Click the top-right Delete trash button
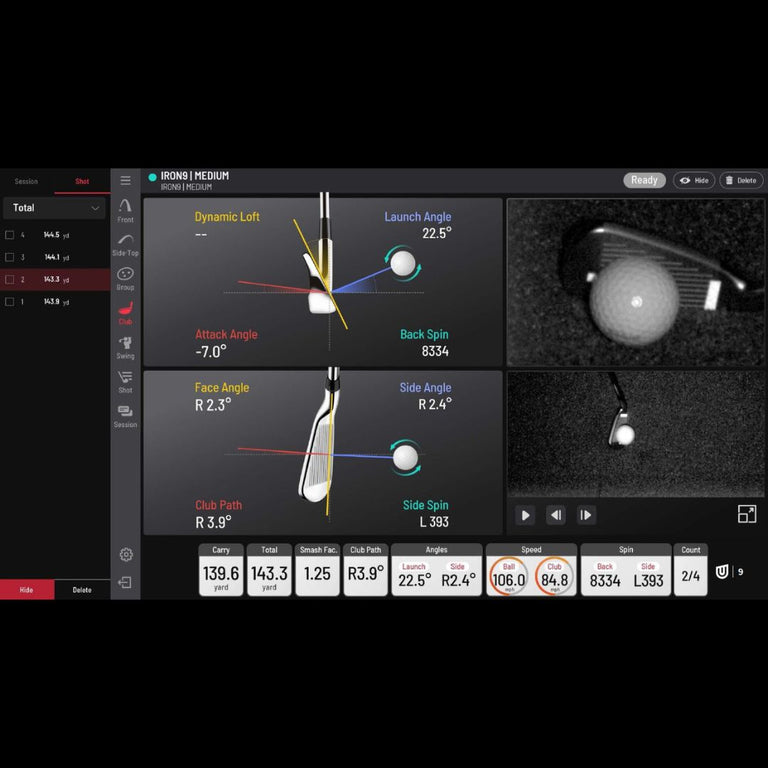This screenshot has width=768, height=768. (x=741, y=180)
